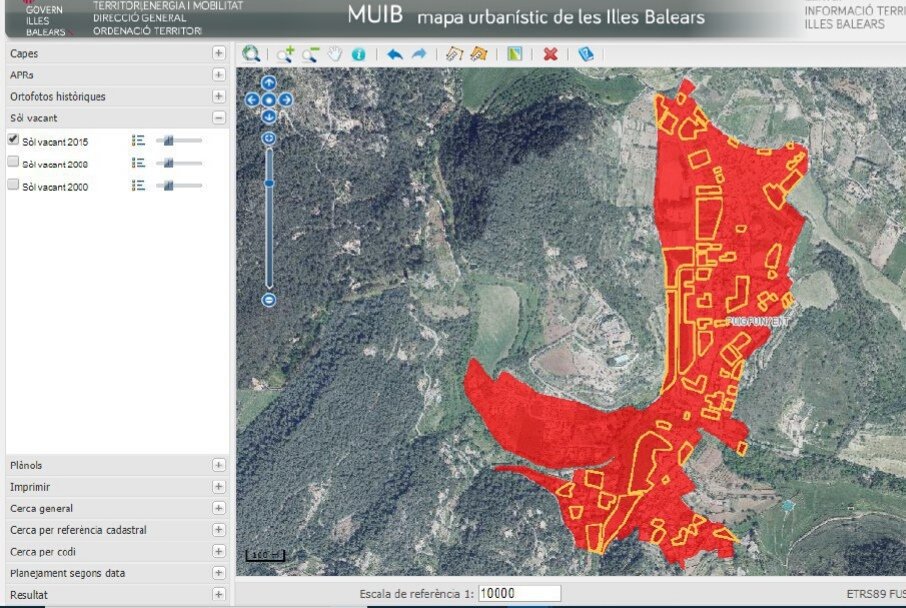
Task: Click the center button of pan control
Action: click(x=269, y=99)
